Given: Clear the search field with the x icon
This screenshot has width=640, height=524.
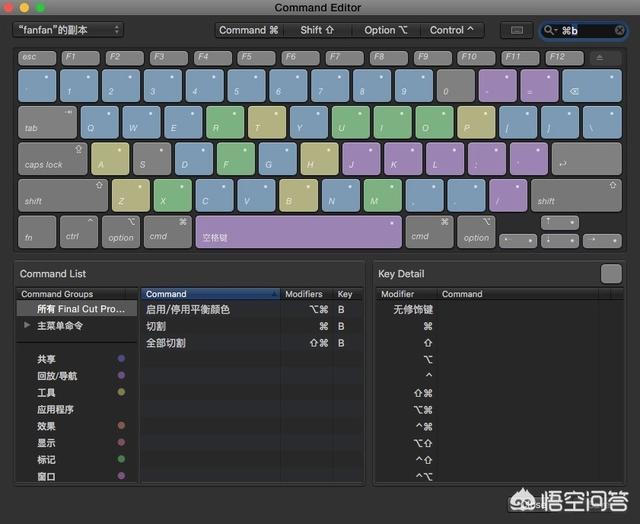Looking at the screenshot, I should [x=619, y=31].
